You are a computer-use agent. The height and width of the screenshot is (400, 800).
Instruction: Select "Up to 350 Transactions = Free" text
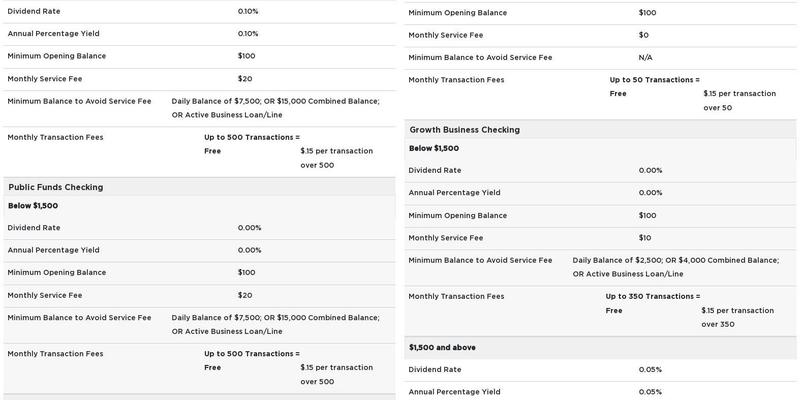[652, 303]
